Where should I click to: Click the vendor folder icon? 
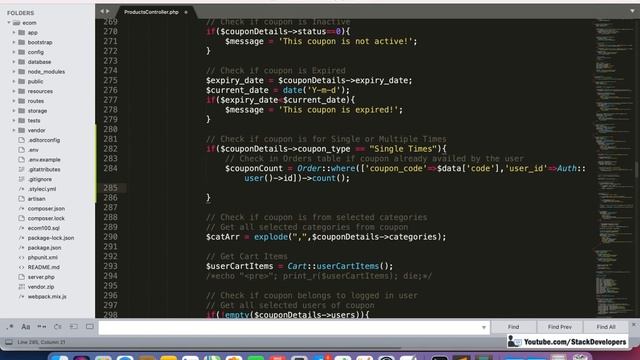click(22, 130)
